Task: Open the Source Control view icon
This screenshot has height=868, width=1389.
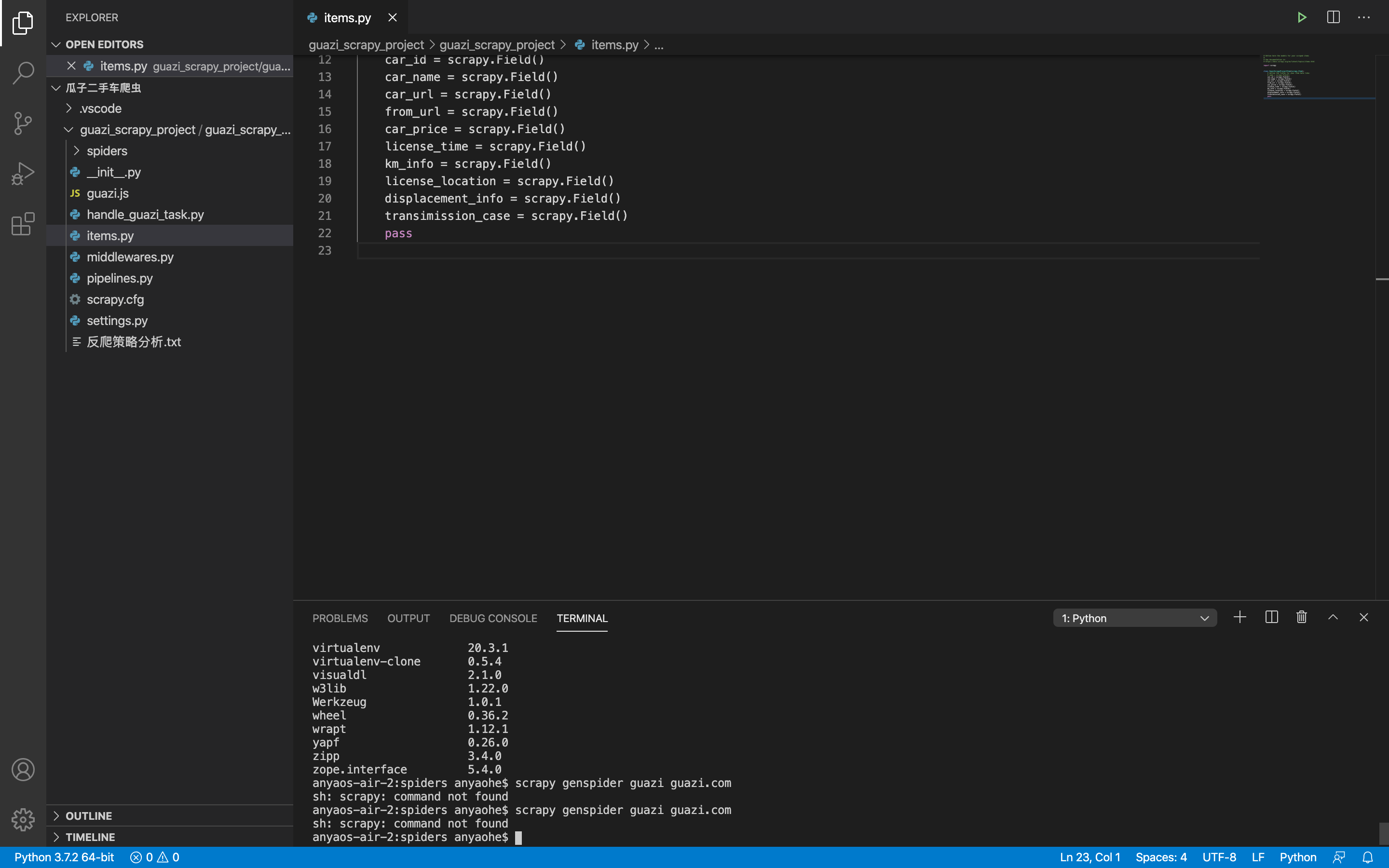Action: point(23,123)
